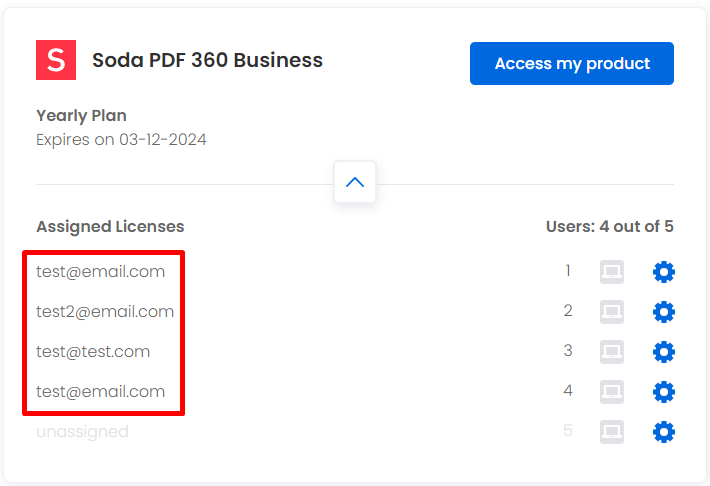Select first test@email.com license entry

tap(101, 272)
